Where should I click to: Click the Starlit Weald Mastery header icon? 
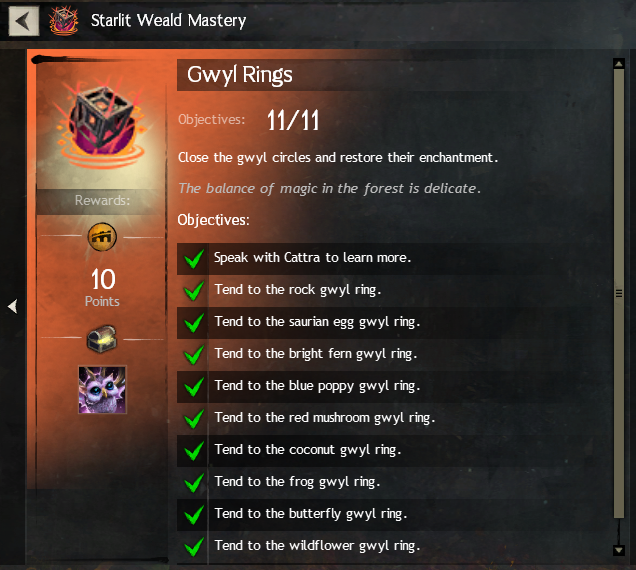[64, 21]
